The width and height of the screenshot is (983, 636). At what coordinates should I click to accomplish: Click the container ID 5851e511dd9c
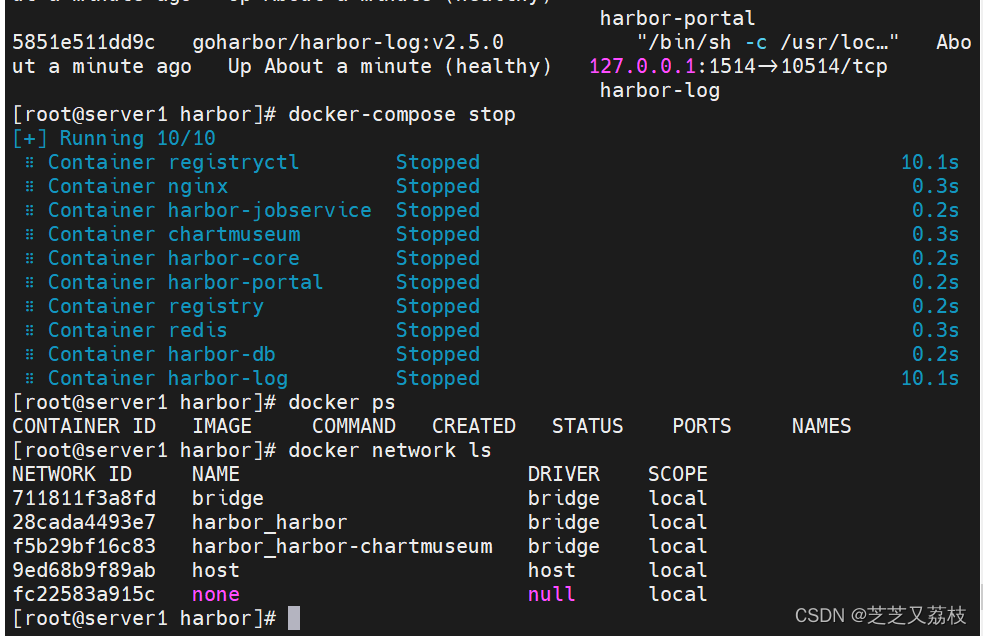tap(84, 43)
